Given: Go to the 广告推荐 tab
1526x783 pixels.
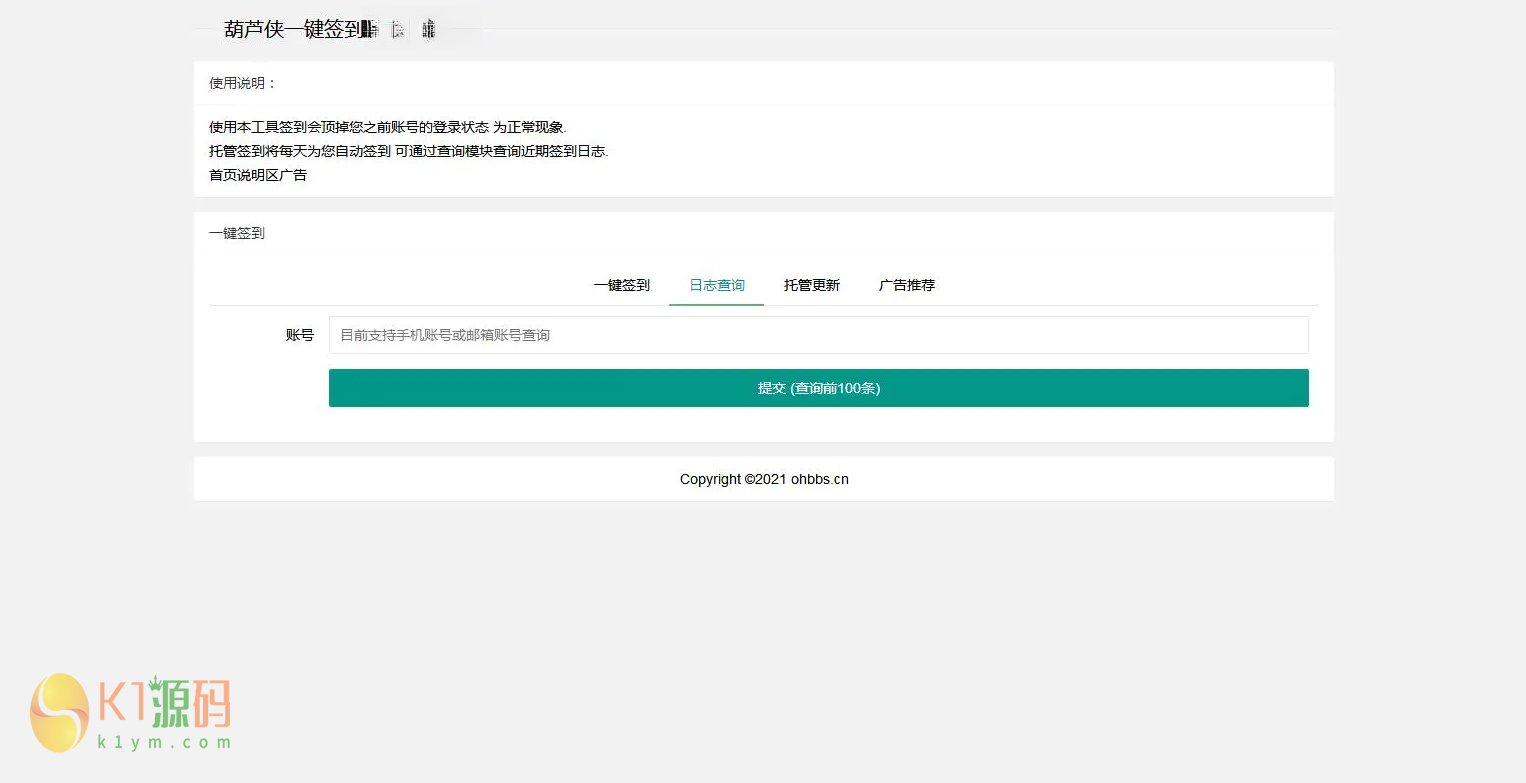Looking at the screenshot, I should tap(906, 285).
